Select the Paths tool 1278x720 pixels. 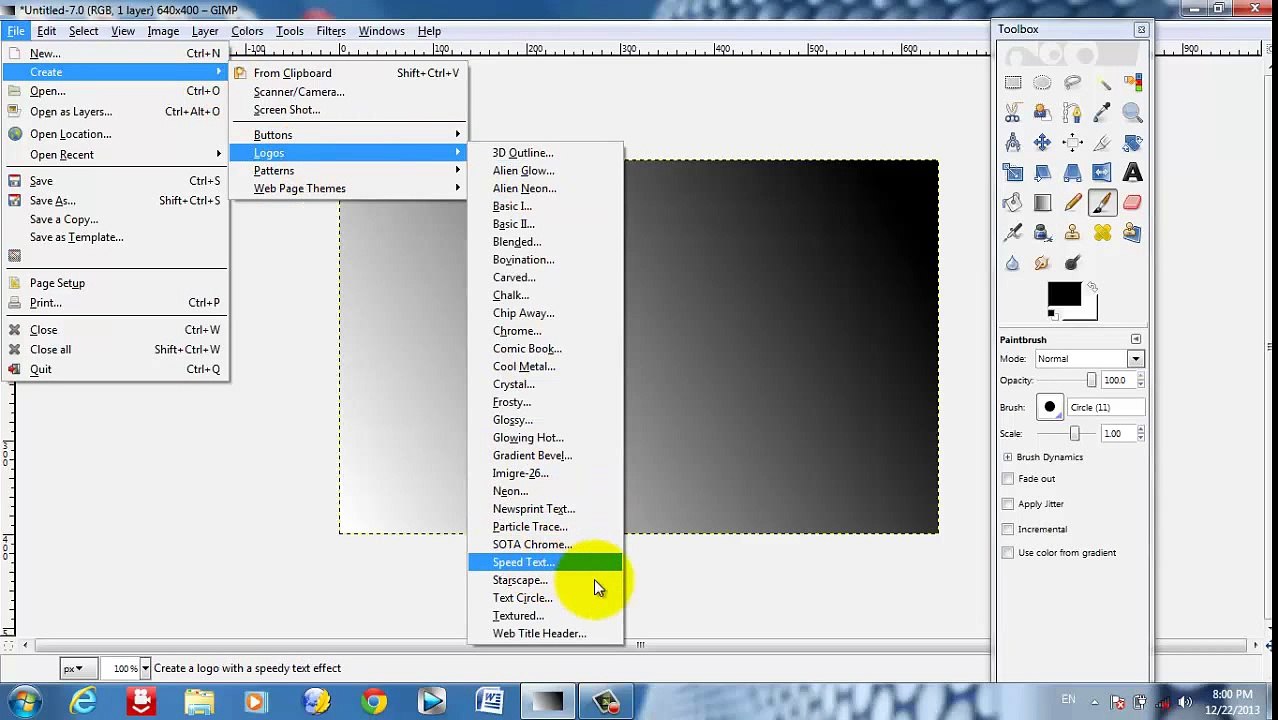pyautogui.click(x=1072, y=113)
